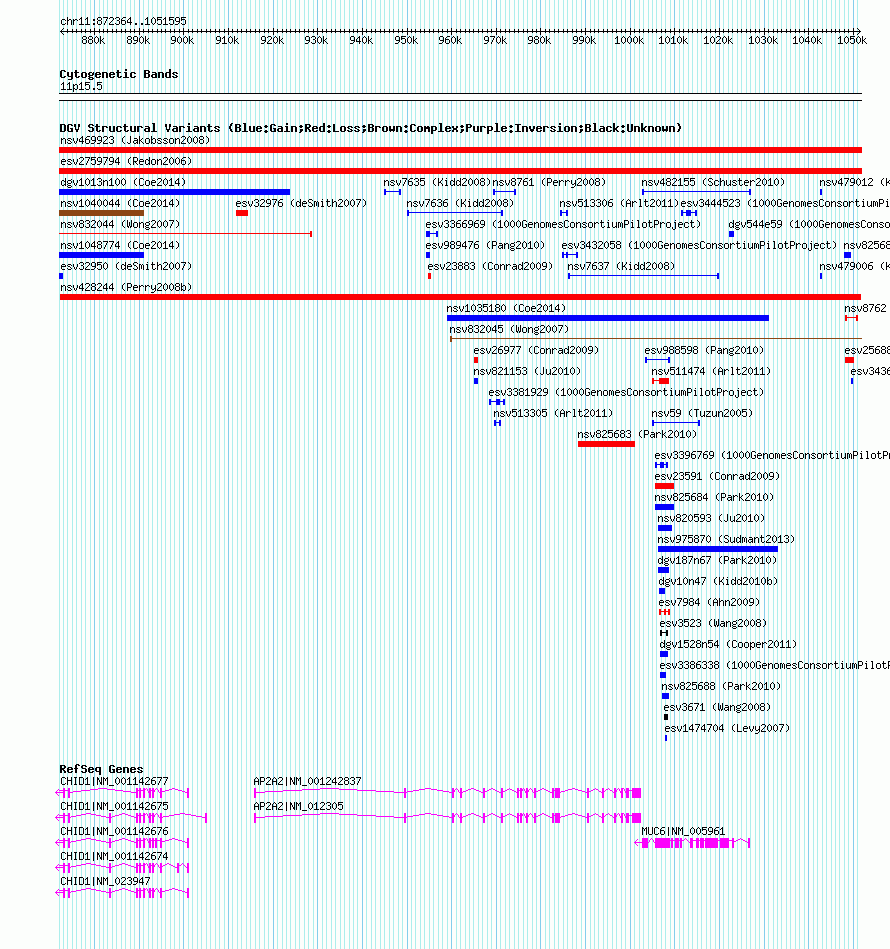Click AP2A2|NM_001242837 gene label
This screenshot has height=949, width=890.
[307, 781]
